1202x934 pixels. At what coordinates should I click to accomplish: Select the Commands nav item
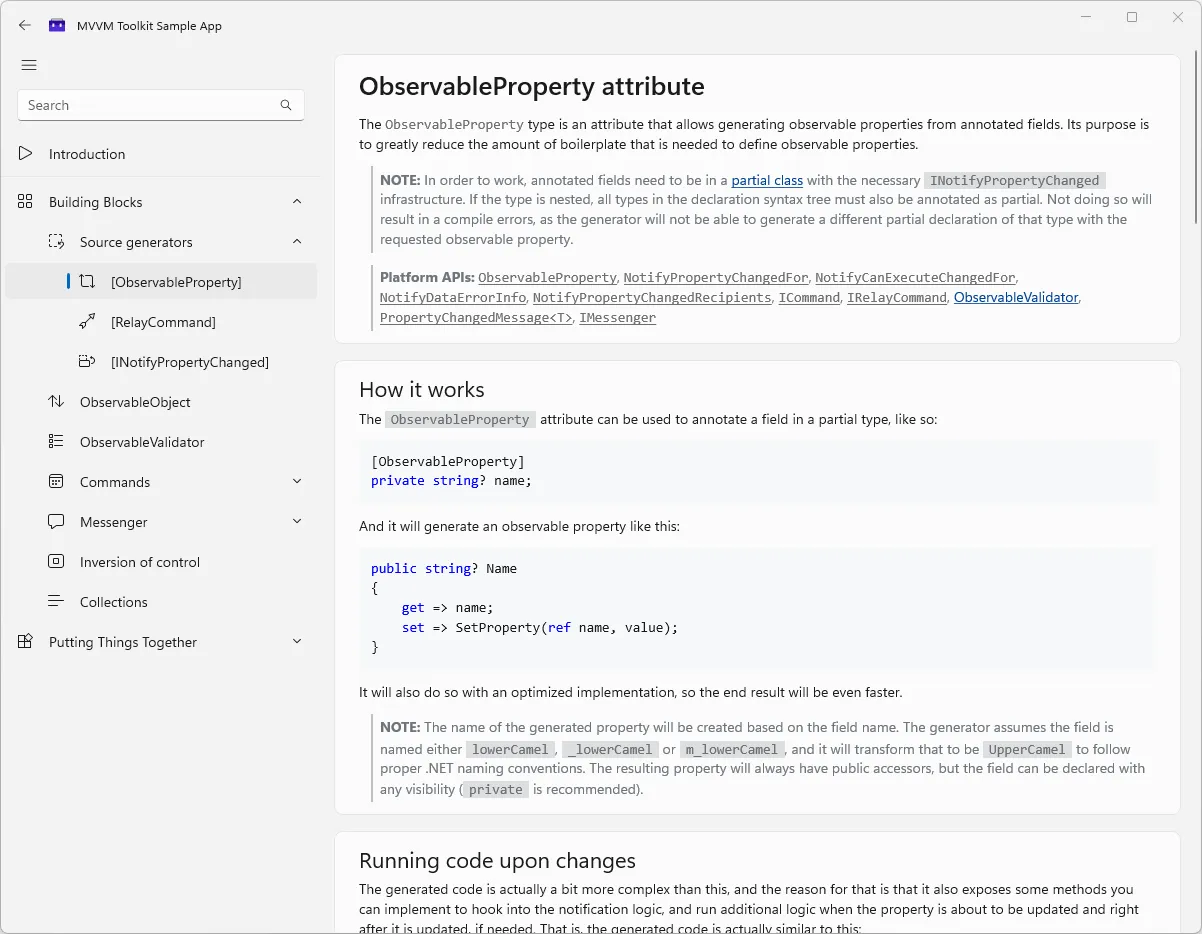click(x=161, y=482)
